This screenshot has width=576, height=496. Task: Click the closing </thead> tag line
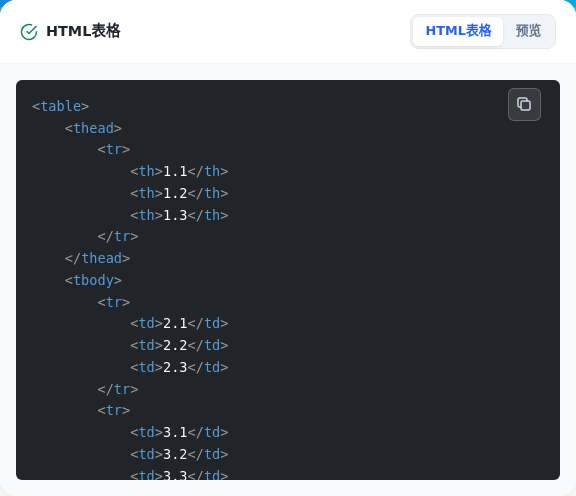coord(97,258)
